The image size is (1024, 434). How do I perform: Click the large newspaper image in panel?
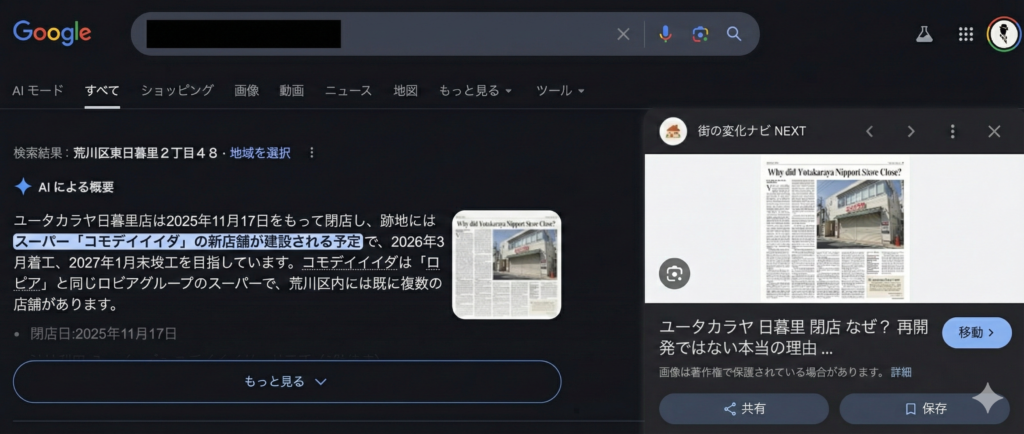point(836,228)
